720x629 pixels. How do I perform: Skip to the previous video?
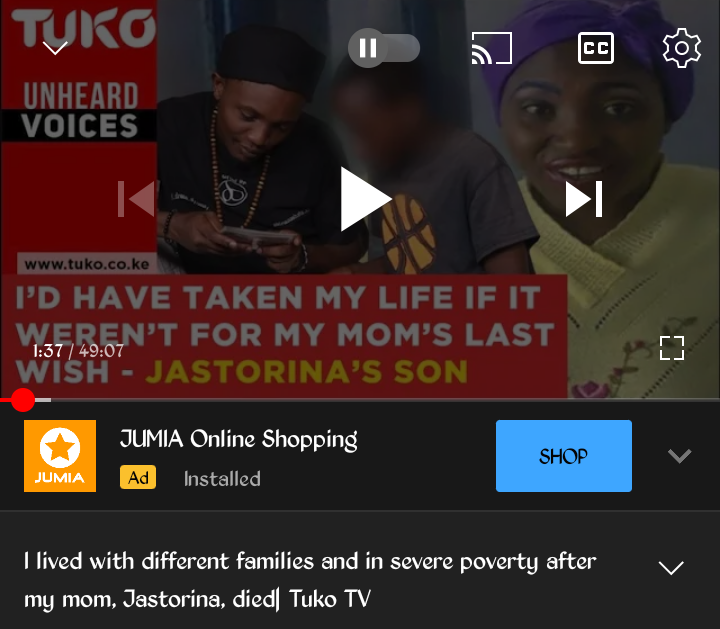(136, 199)
